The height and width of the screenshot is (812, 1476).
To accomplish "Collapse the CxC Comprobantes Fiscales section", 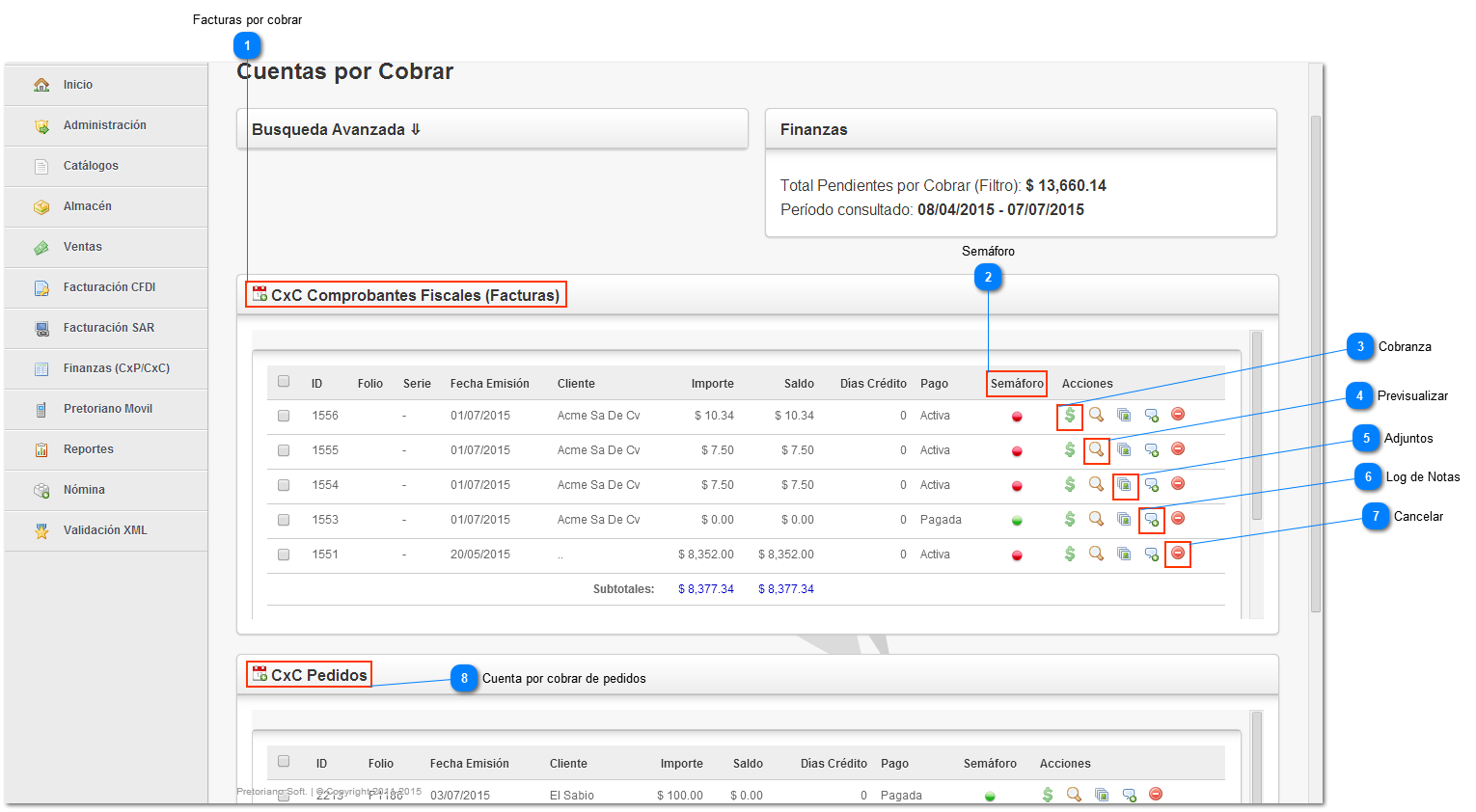I will click(x=757, y=295).
